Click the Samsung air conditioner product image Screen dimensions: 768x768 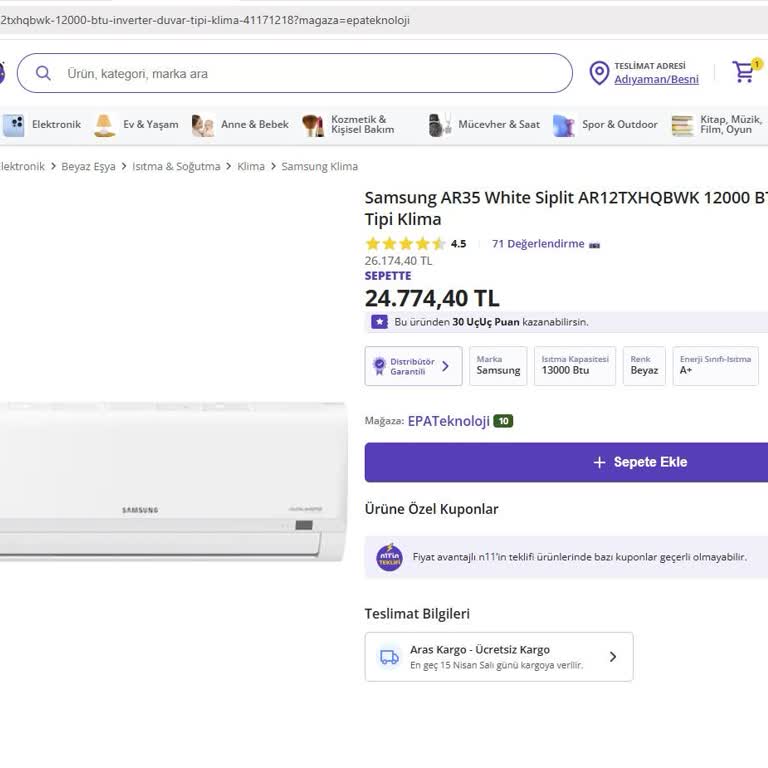(173, 481)
